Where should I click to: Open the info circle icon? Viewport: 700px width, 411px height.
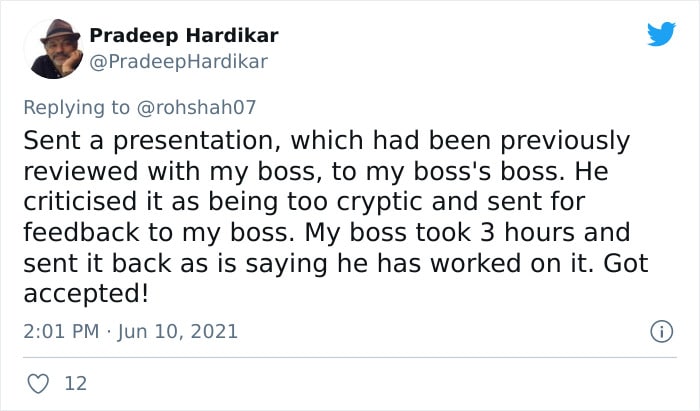[661, 332]
